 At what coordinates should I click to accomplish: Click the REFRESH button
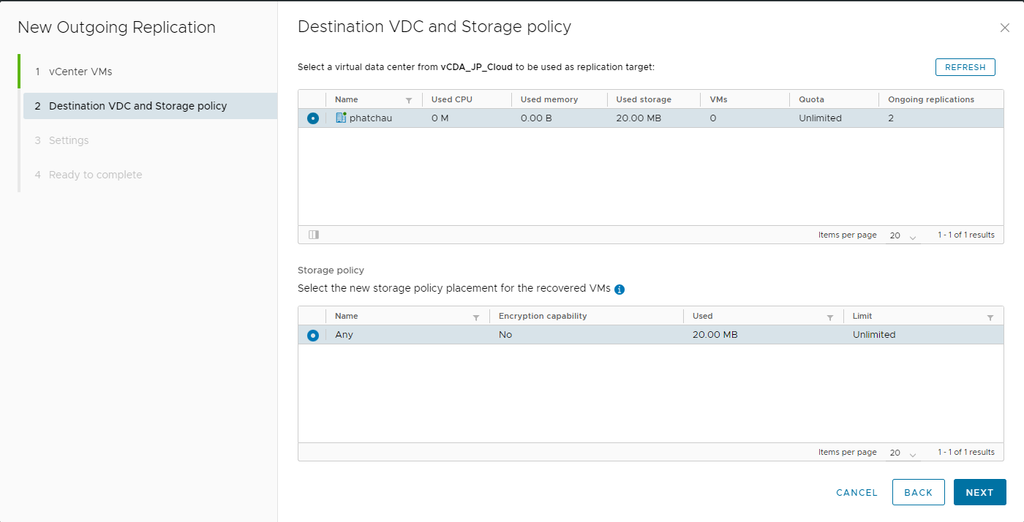coord(965,67)
